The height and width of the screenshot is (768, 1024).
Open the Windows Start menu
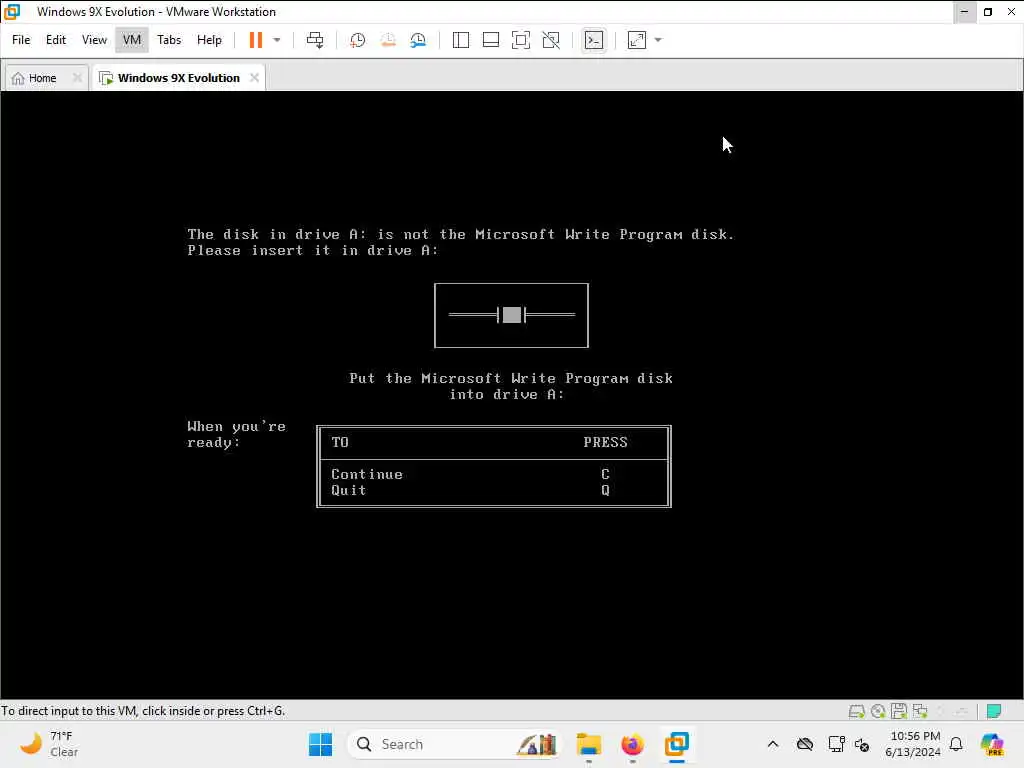tap(320, 744)
